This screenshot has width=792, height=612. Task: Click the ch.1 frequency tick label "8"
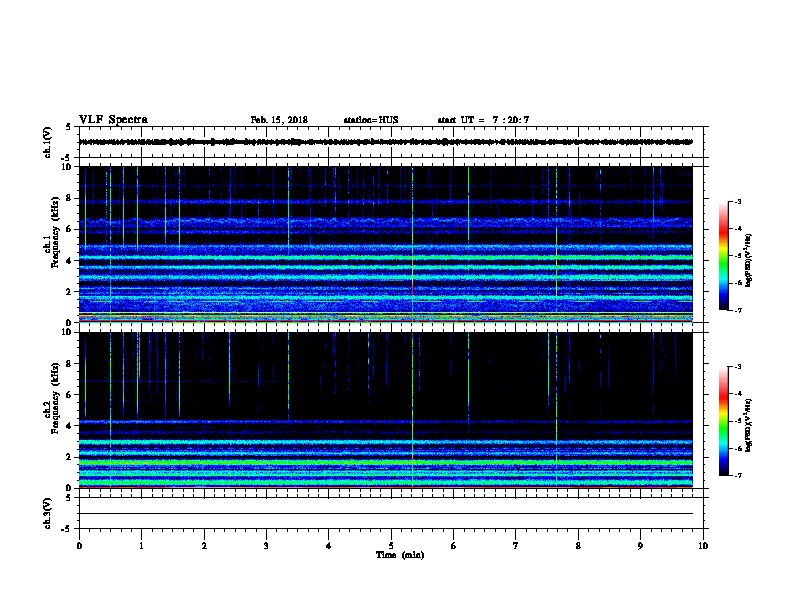pos(70,198)
